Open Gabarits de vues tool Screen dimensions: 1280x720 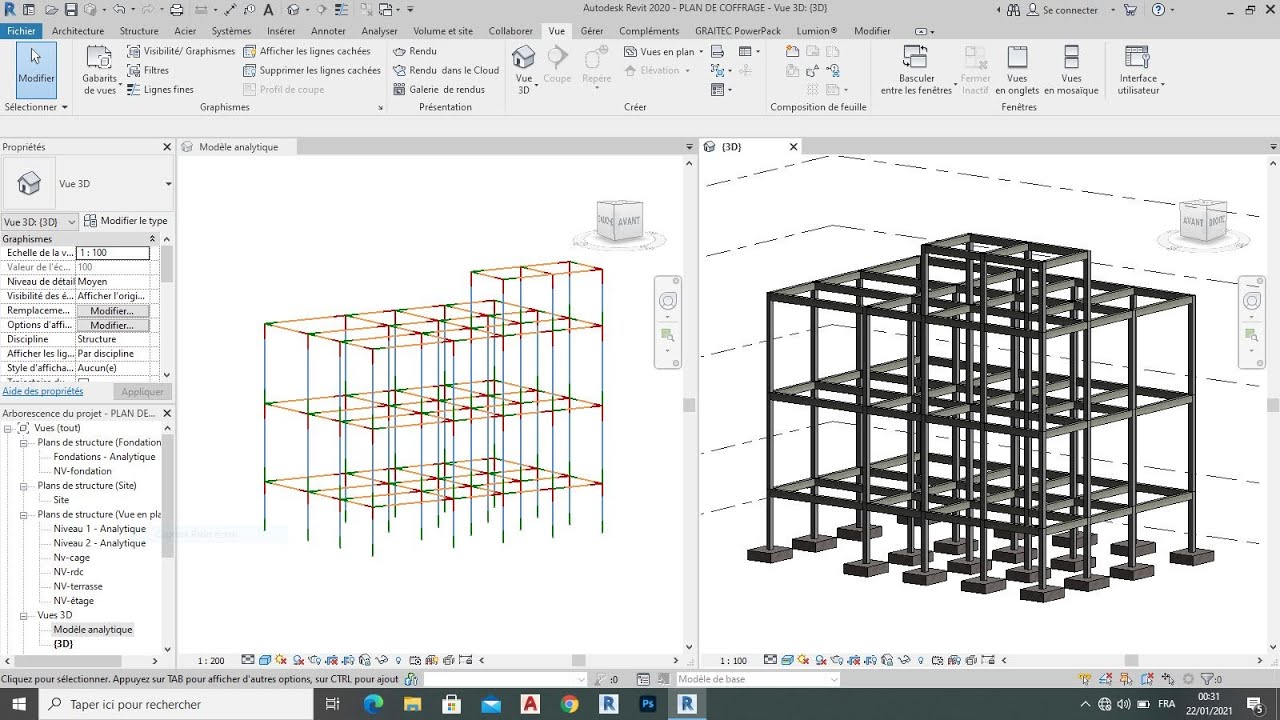point(99,70)
